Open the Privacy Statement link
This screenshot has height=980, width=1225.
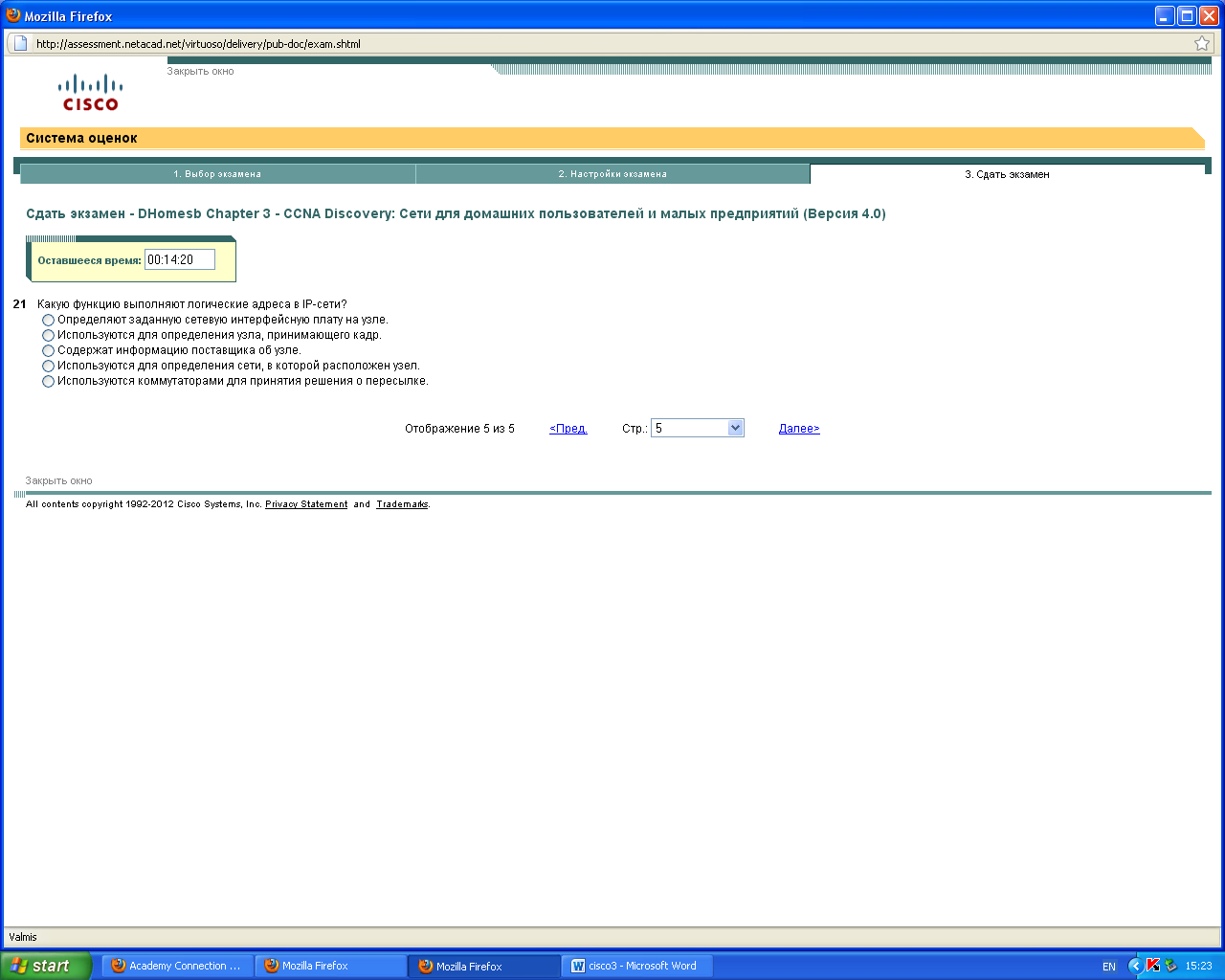tap(306, 504)
